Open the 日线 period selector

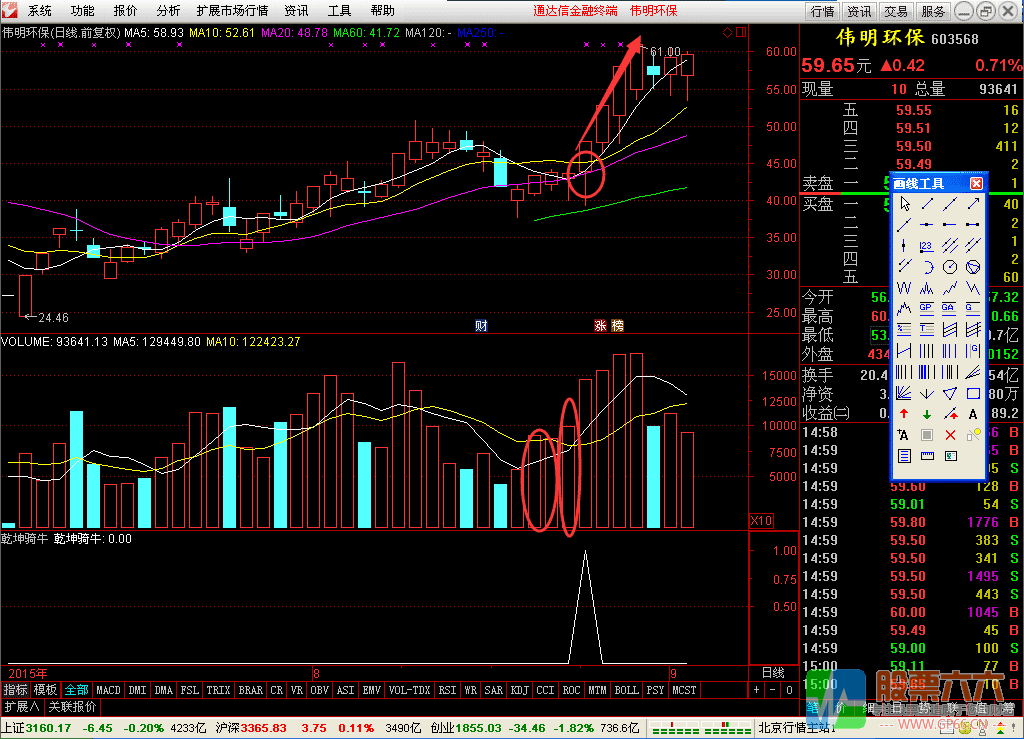[773, 673]
